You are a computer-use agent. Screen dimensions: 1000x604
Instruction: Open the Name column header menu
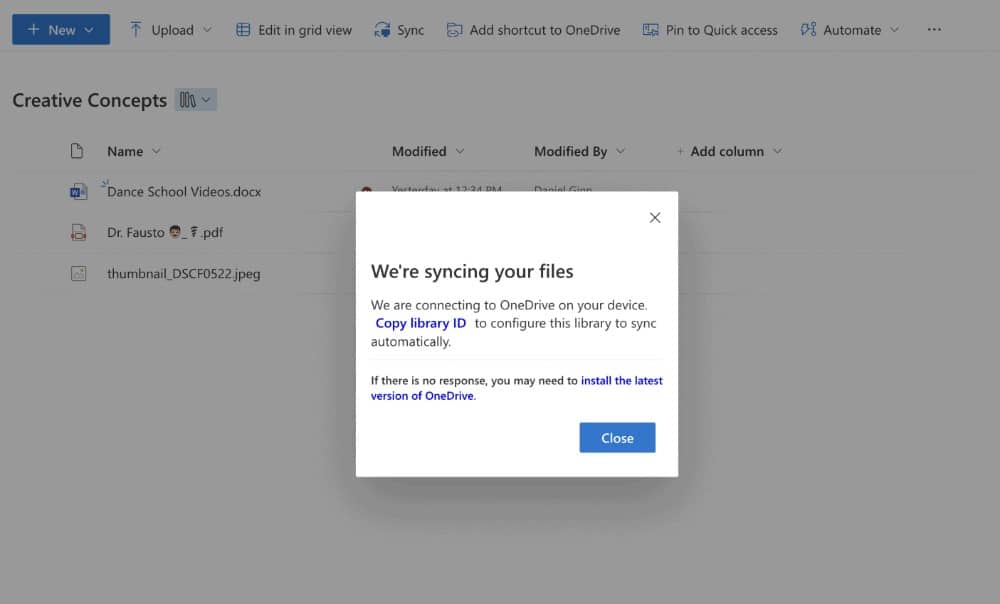156,152
